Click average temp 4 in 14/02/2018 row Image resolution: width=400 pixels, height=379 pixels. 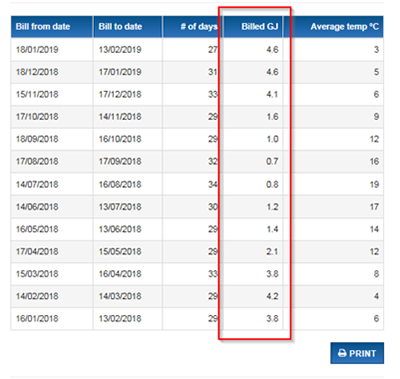point(376,296)
